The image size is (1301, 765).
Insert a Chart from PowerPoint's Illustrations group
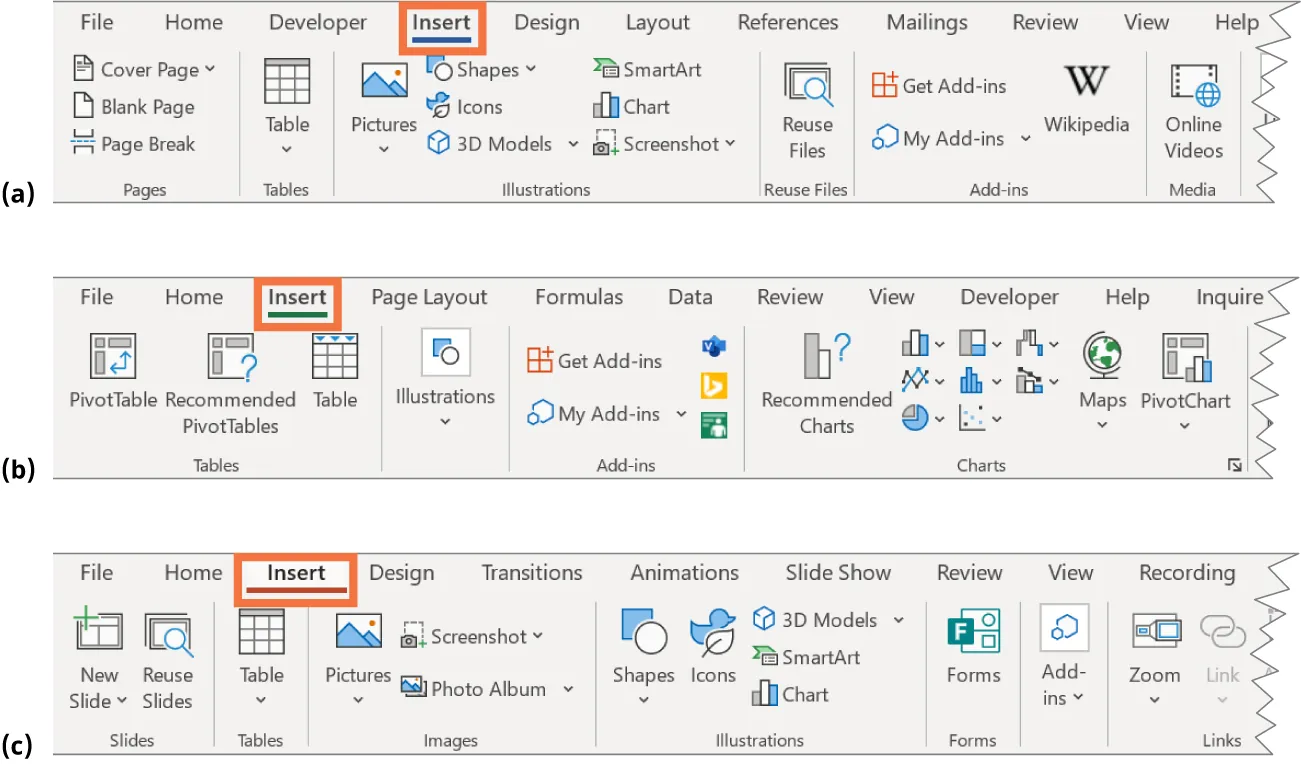pos(789,694)
